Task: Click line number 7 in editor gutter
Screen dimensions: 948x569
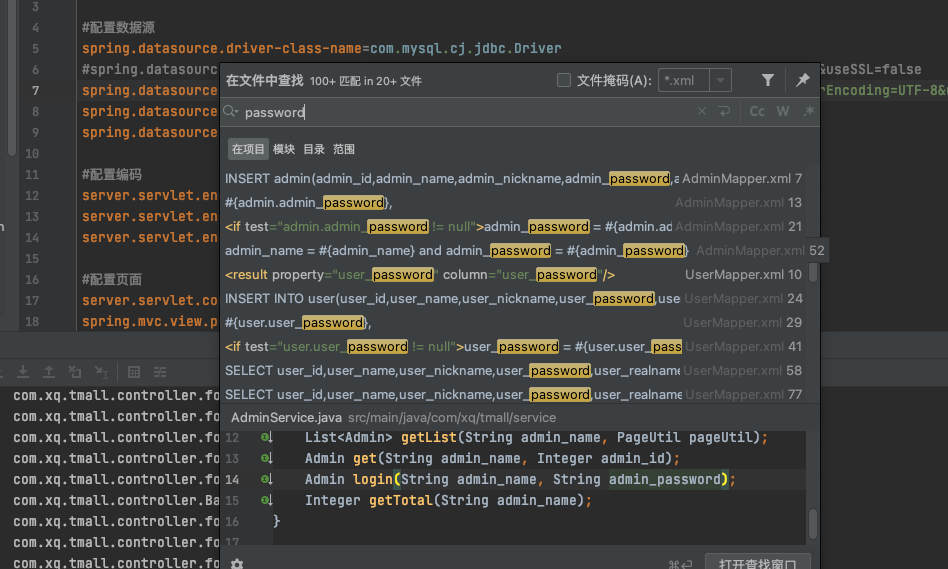Action: coord(36,91)
